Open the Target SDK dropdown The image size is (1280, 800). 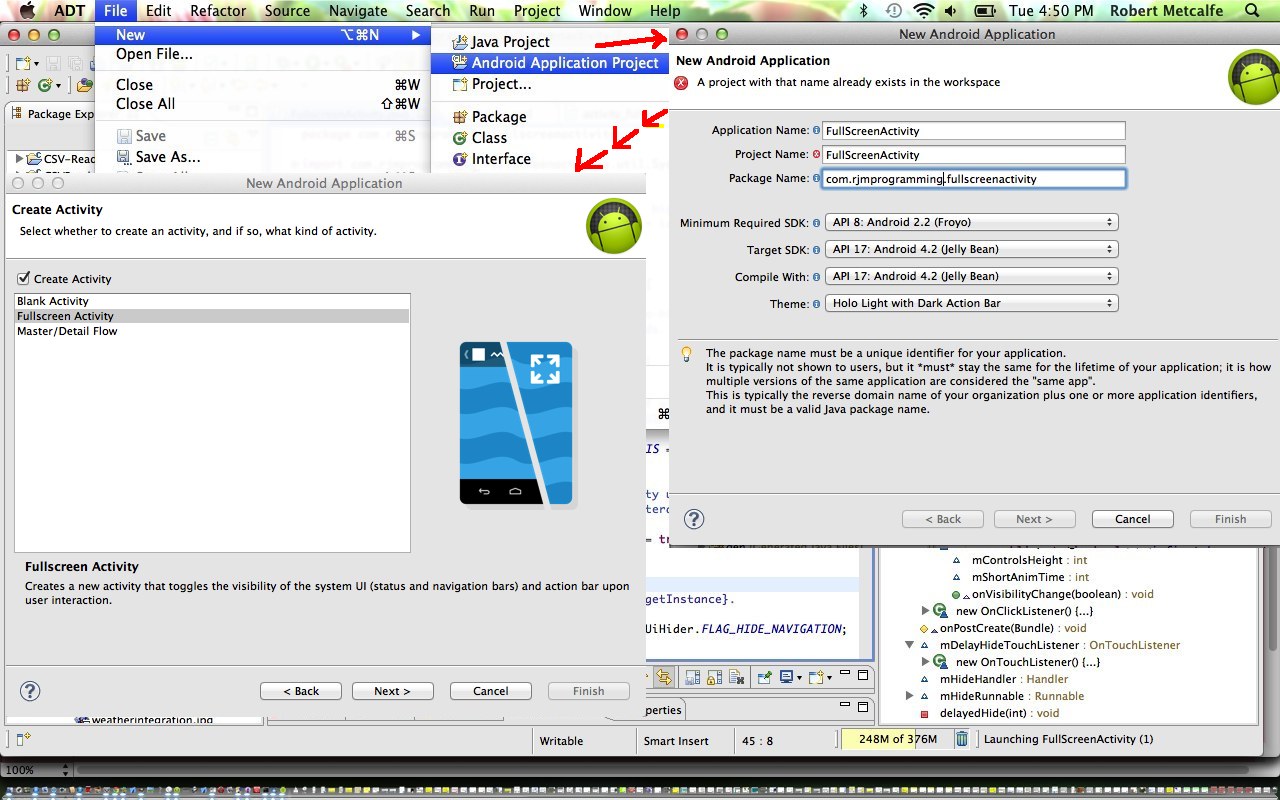click(x=971, y=249)
